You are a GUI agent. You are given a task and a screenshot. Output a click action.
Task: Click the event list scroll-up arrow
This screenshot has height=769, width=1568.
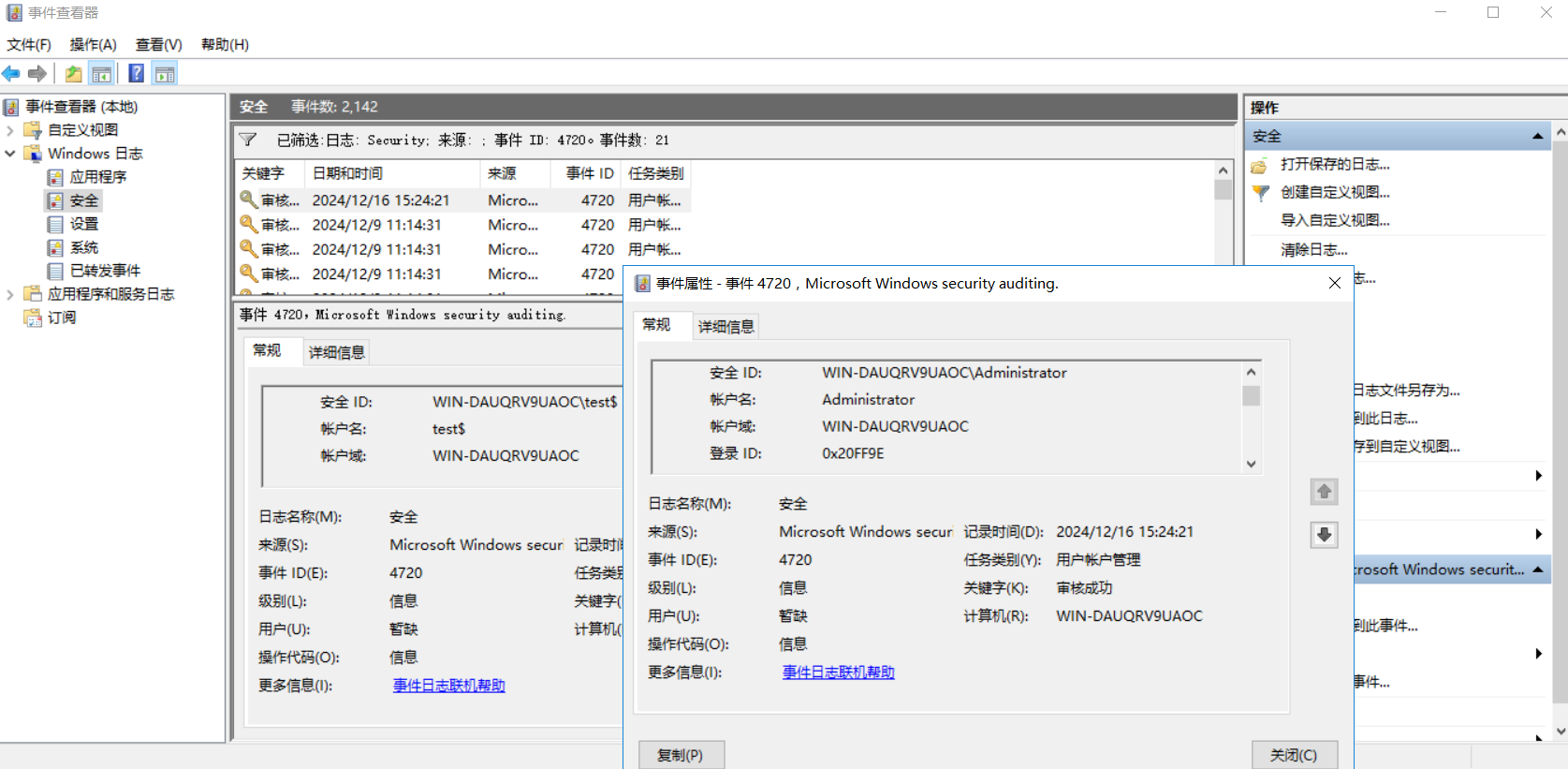1223,170
